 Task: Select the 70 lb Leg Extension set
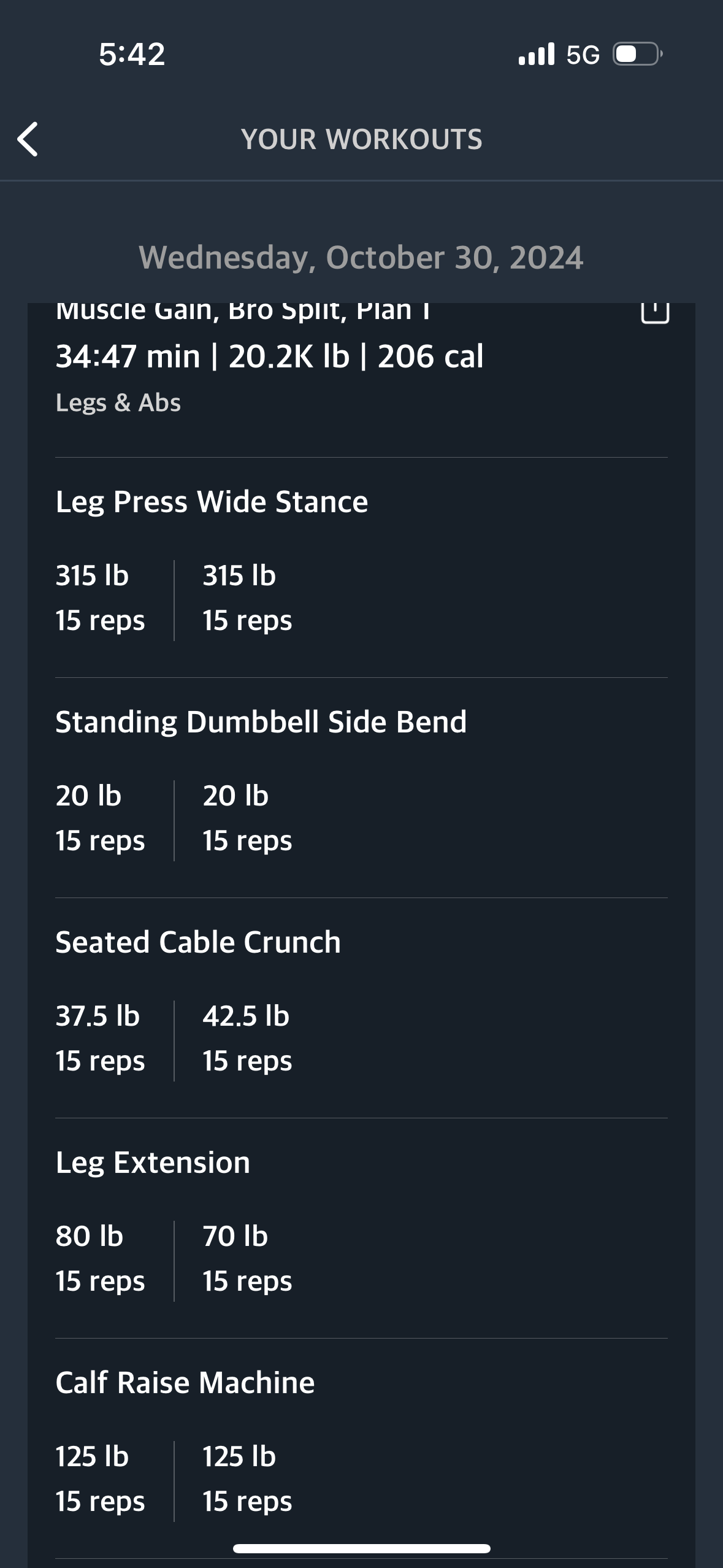247,1258
